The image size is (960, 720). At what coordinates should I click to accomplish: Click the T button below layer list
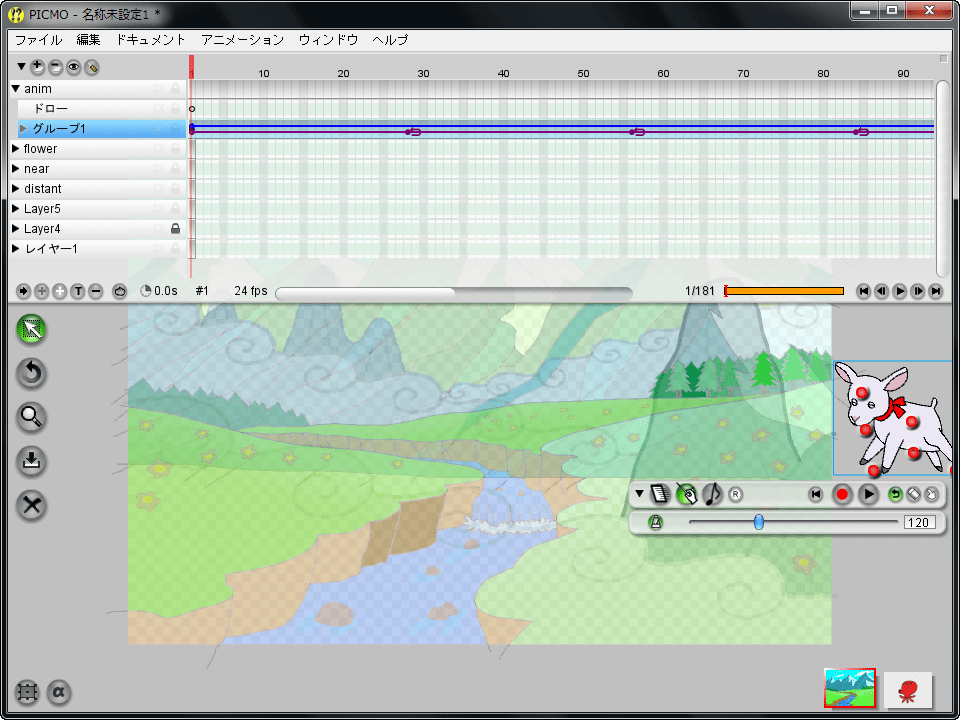click(x=78, y=291)
